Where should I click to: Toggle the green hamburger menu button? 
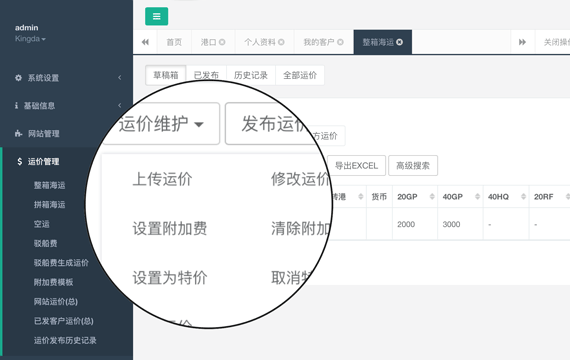pos(156,16)
